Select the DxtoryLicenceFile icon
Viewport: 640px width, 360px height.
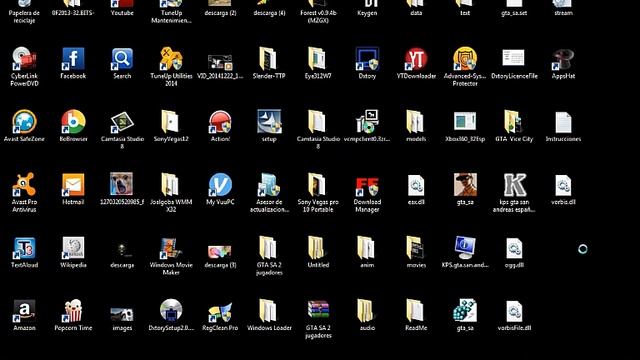(x=513, y=58)
